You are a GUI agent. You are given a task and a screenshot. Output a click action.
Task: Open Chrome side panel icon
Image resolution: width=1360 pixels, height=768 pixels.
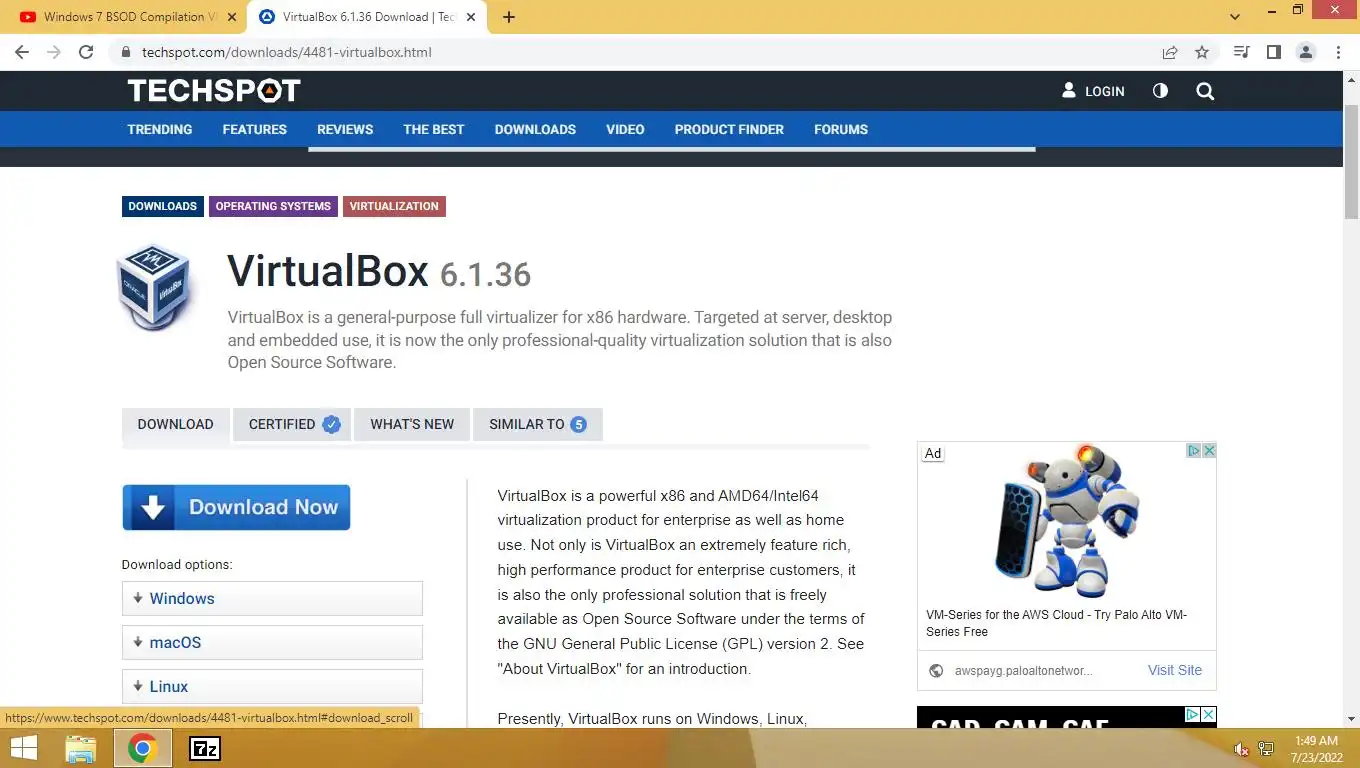coord(1273,52)
